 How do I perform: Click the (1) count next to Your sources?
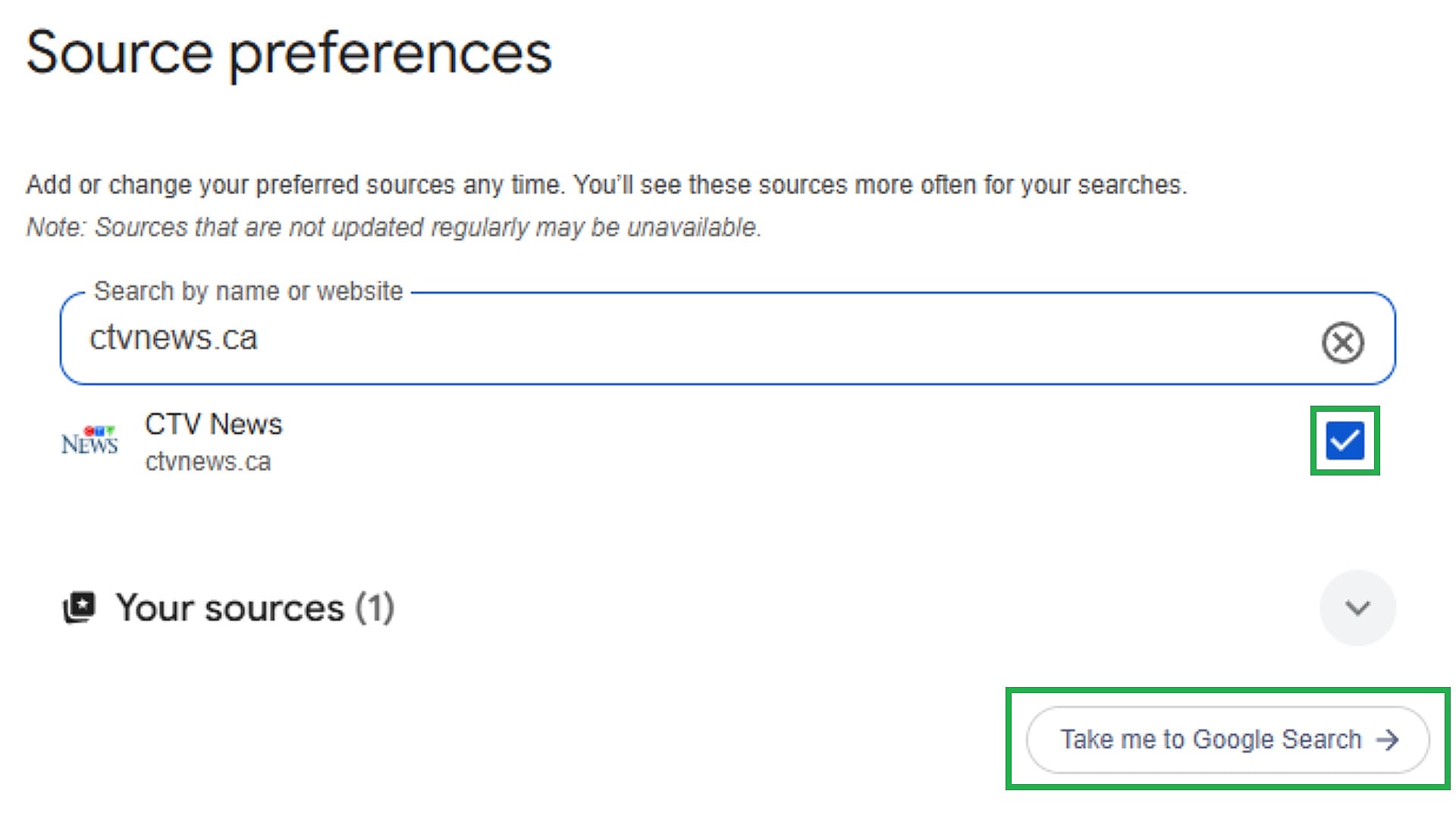pos(375,607)
